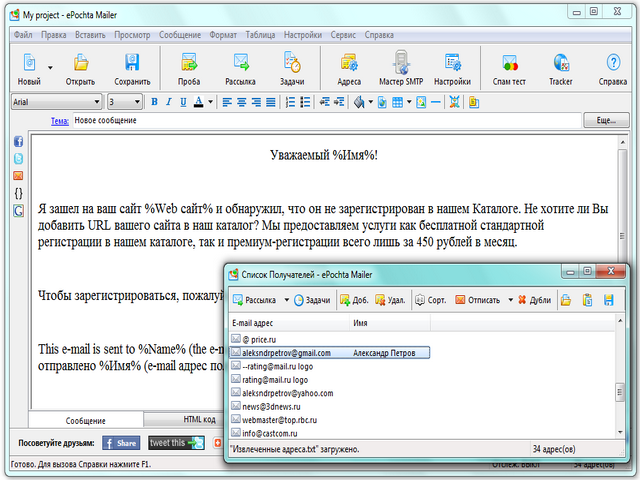The width and height of the screenshot is (640, 480).
Task: Remove duplicates with Дубли button
Action: 534,300
